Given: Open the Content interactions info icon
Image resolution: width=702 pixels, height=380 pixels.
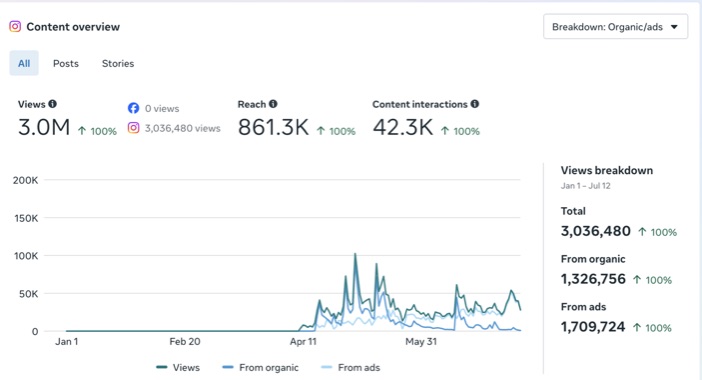Looking at the screenshot, I should (x=475, y=104).
